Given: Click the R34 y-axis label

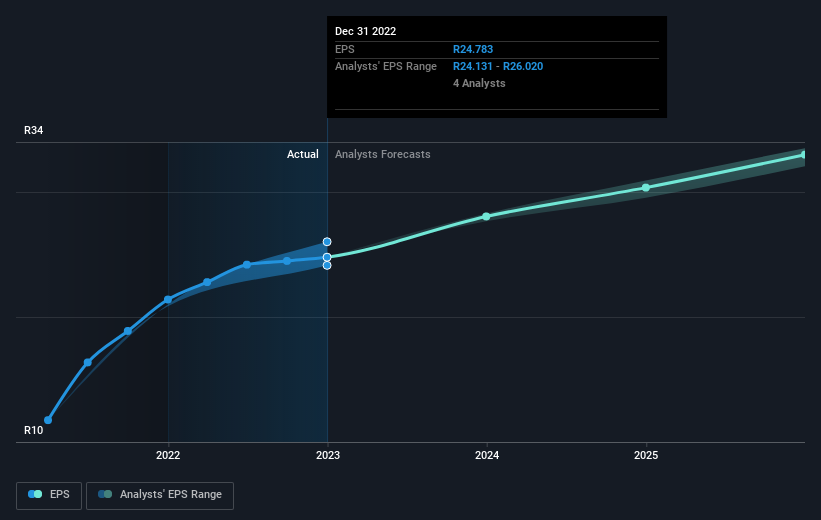Looking at the screenshot, I should [x=34, y=130].
